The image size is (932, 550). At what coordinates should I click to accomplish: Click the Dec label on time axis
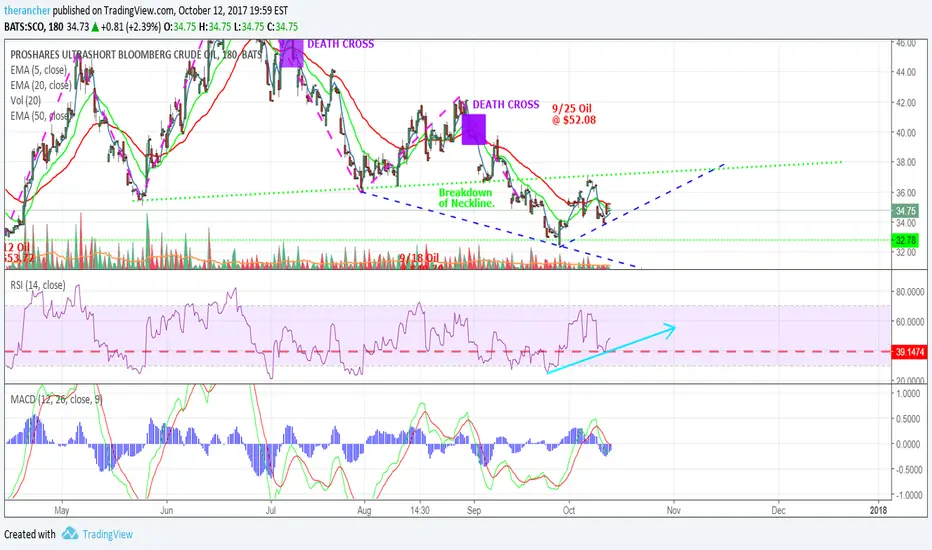778,510
